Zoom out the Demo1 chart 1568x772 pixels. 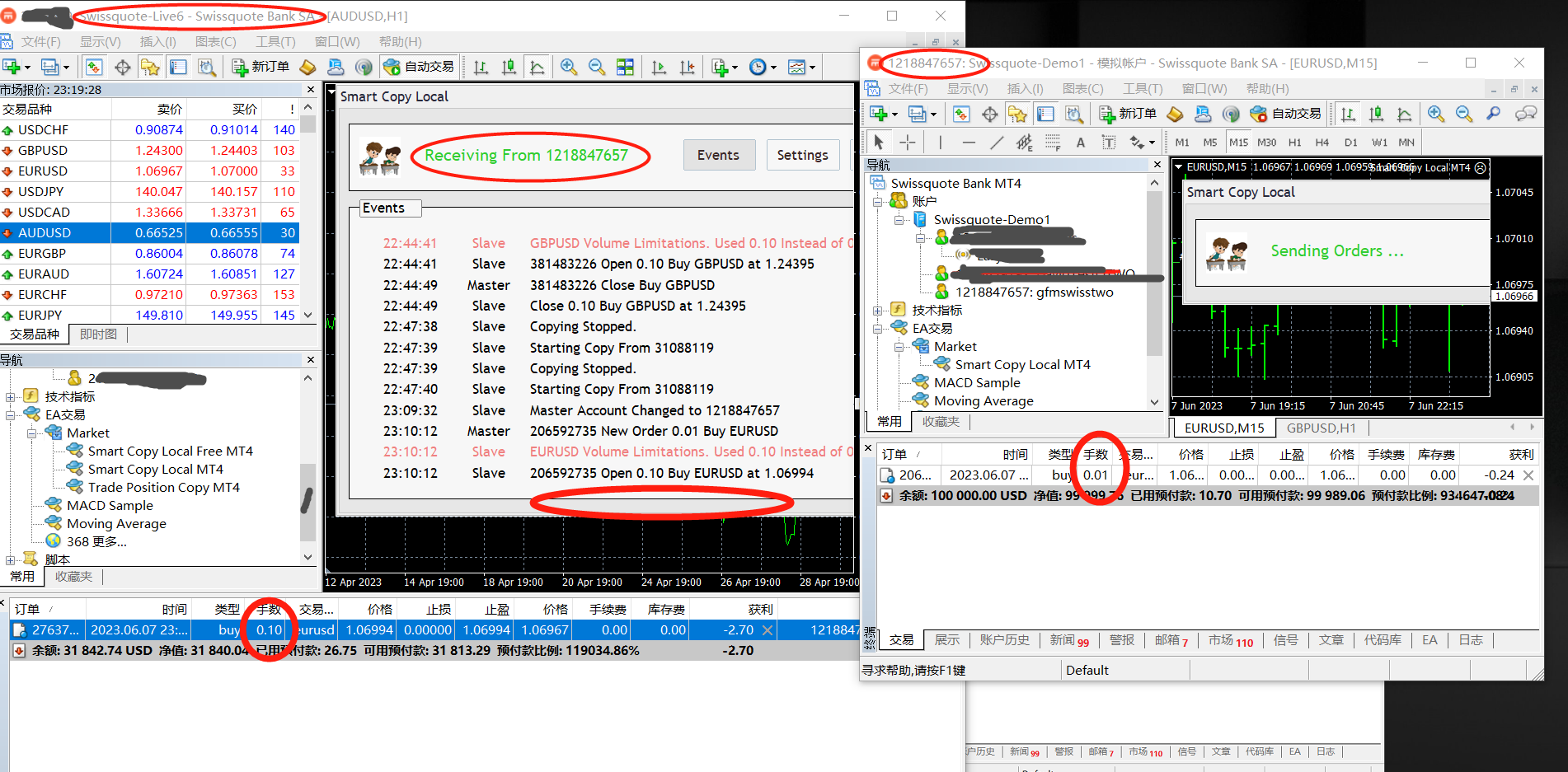tap(1464, 114)
